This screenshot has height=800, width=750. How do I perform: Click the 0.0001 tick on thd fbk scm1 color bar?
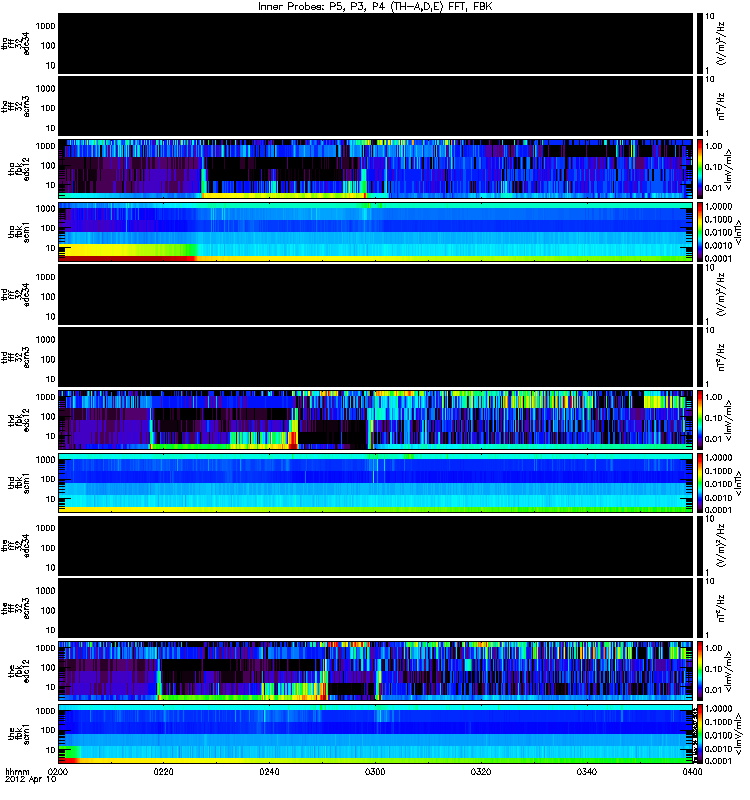(718, 510)
